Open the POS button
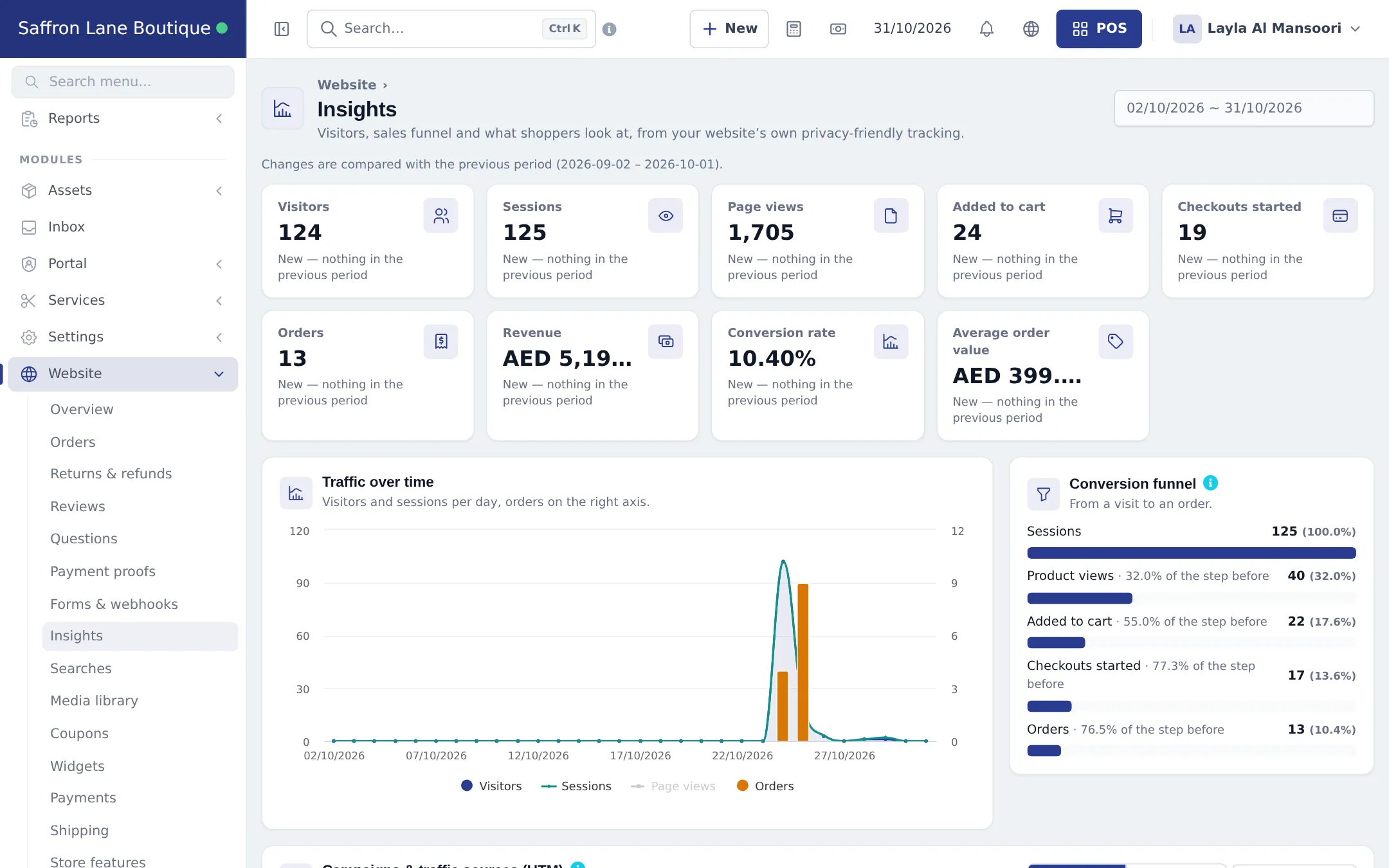 click(x=1098, y=29)
